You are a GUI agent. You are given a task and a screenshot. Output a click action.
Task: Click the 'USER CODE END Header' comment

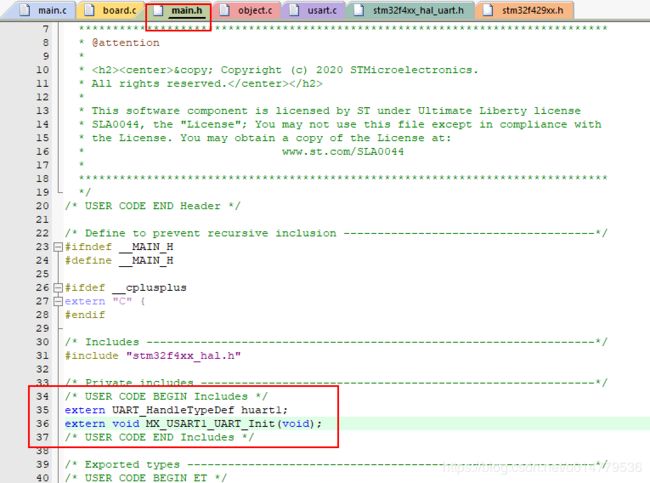click(153, 206)
